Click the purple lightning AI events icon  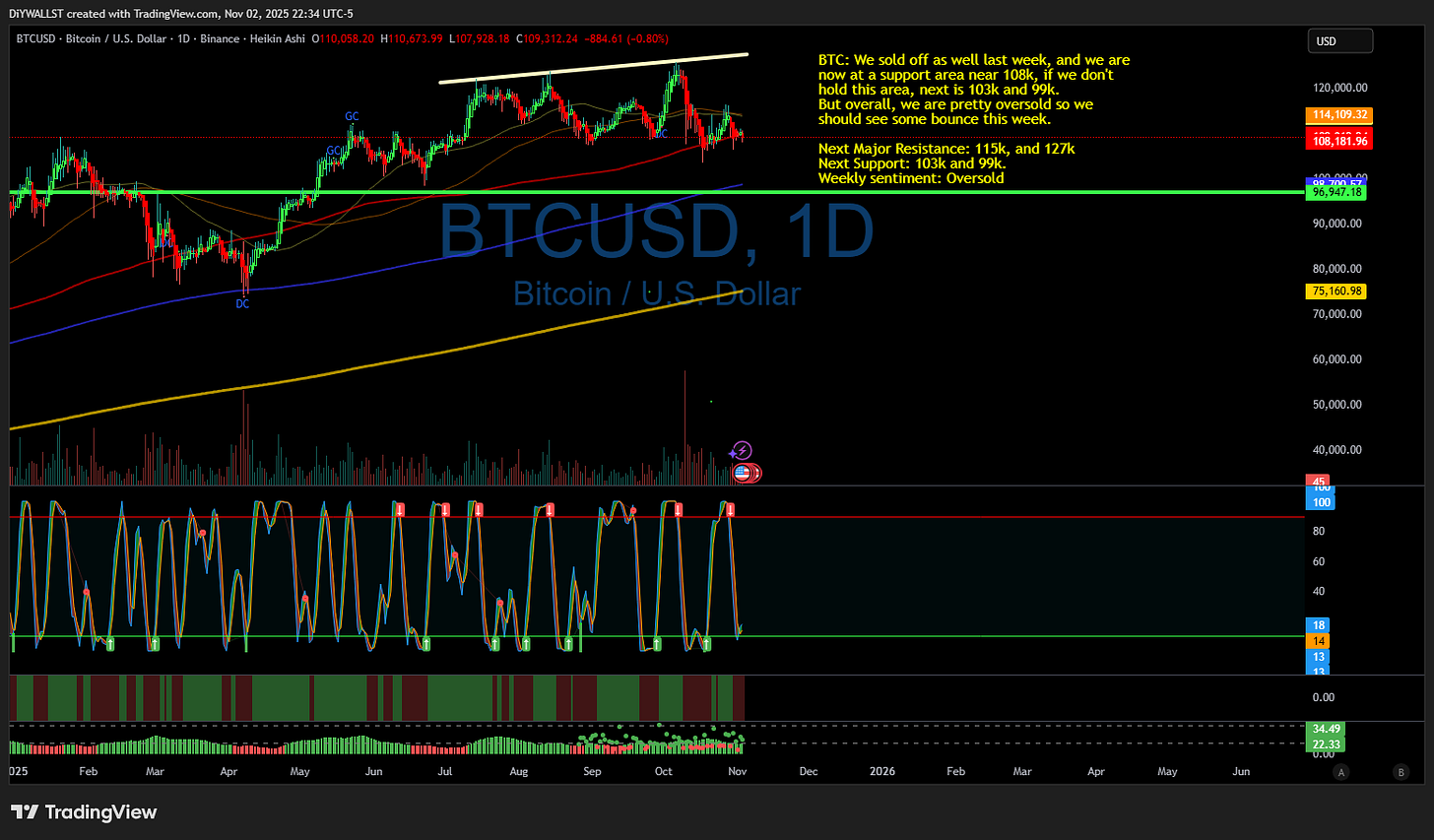coord(739,450)
